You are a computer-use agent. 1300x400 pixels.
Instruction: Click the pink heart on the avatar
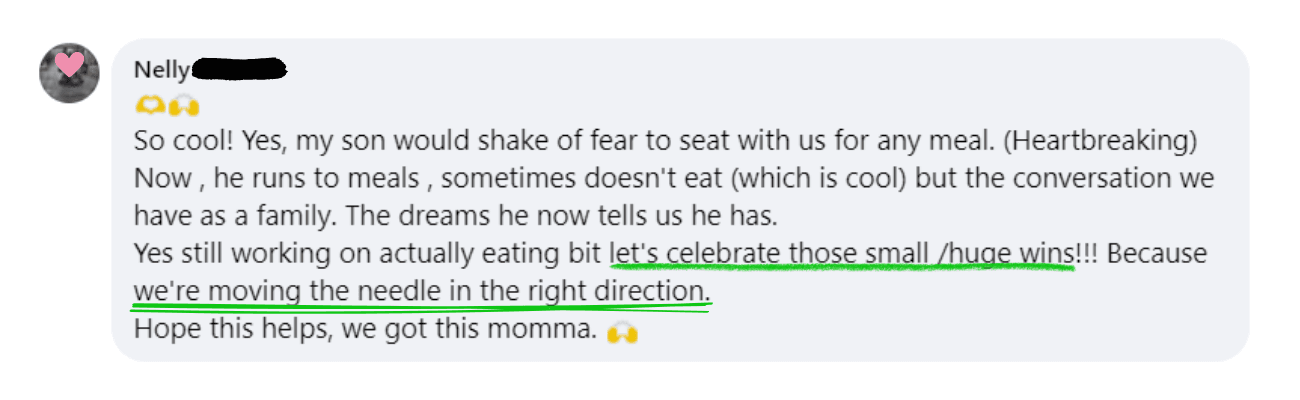click(69, 66)
